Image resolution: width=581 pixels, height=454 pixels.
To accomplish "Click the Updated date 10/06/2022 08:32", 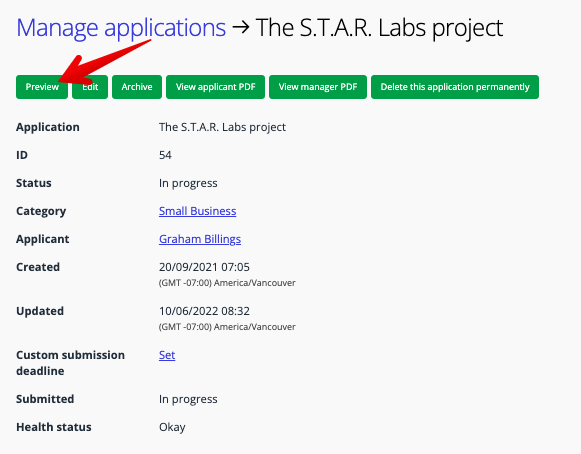I will (x=204, y=311).
